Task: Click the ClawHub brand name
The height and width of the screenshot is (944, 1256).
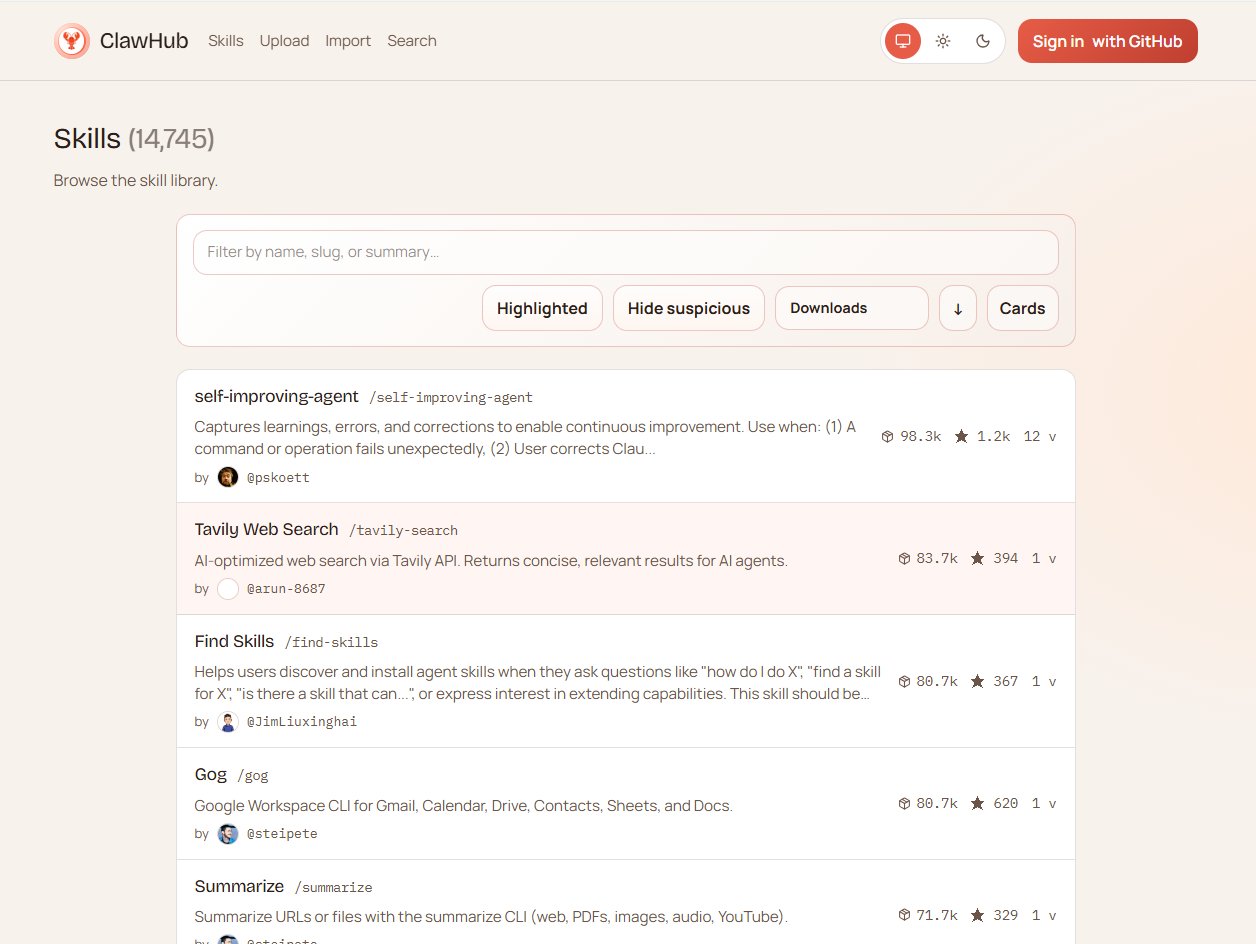Action: pyautogui.click(x=144, y=41)
